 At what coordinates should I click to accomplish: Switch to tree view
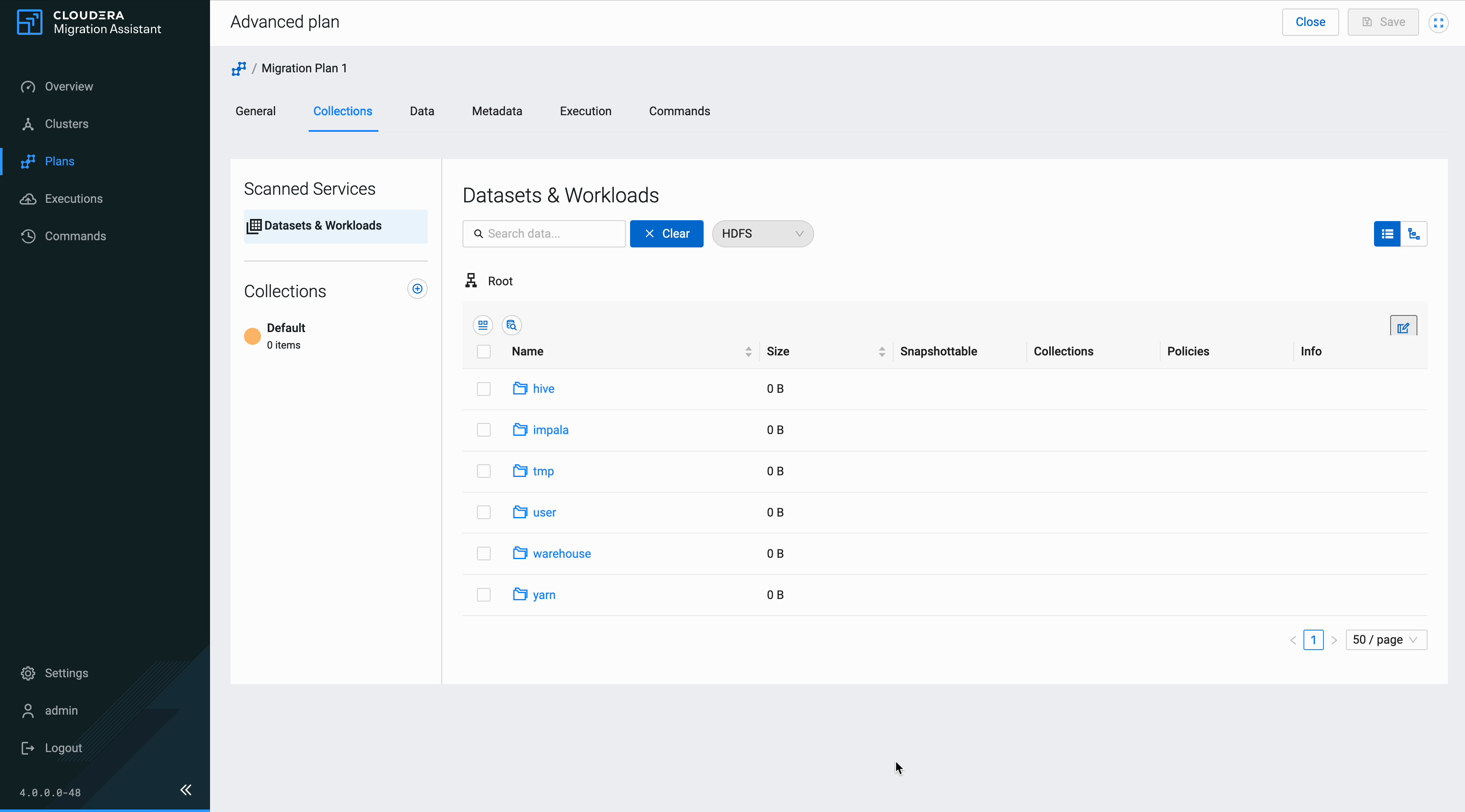pyautogui.click(x=1414, y=234)
